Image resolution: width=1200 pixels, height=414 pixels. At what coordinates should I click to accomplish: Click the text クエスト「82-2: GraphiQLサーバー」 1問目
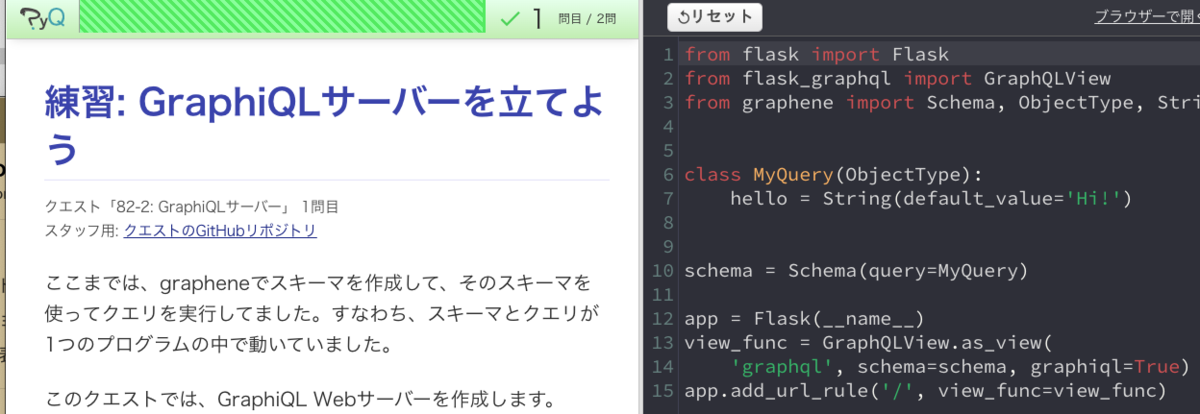click(192, 207)
